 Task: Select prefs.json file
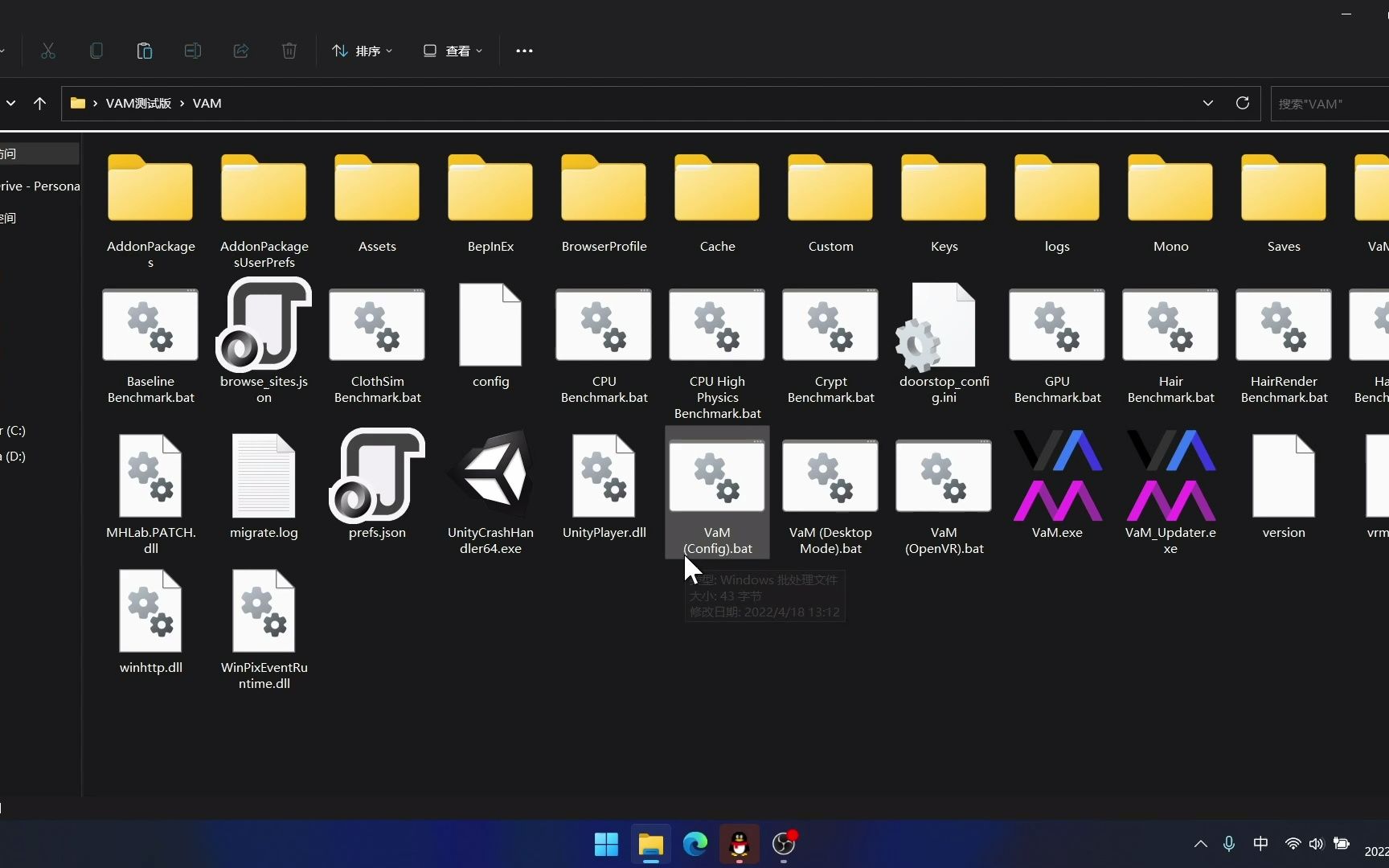(377, 484)
